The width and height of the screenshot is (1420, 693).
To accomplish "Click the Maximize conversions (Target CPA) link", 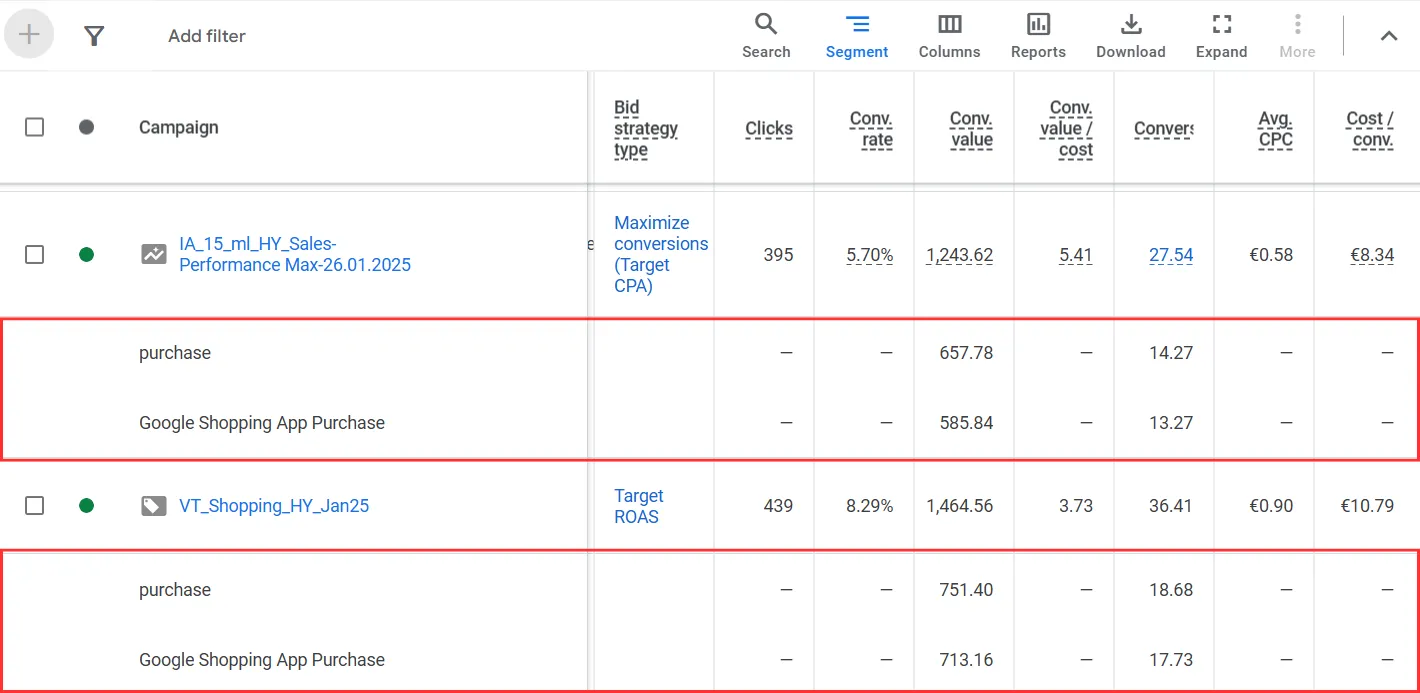I will (661, 254).
